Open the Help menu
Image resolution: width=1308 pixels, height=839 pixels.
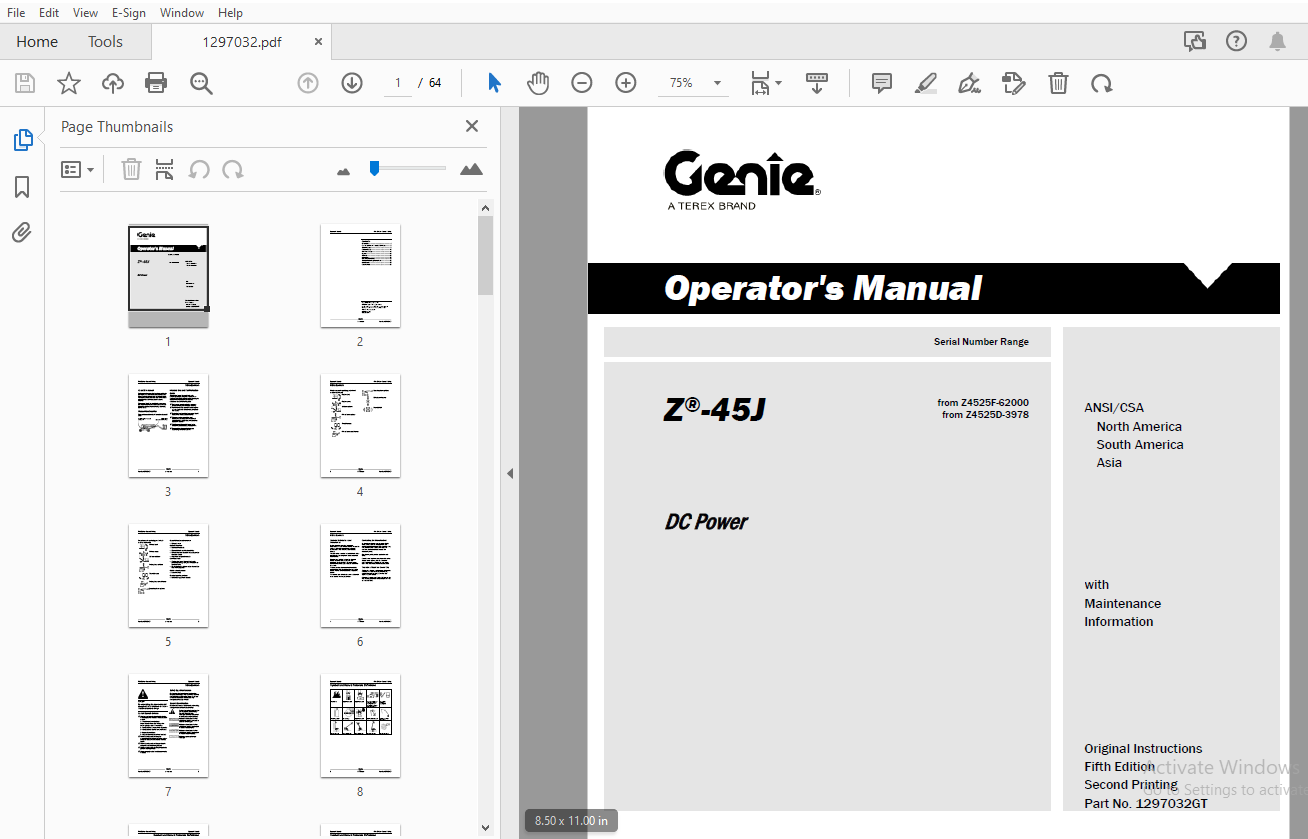coord(230,13)
